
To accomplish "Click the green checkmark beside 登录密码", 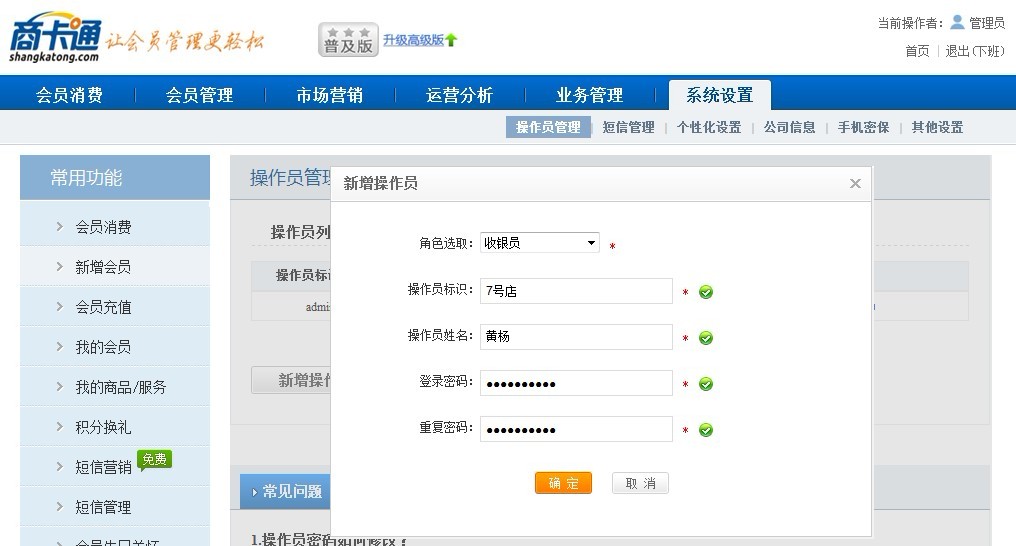I will (706, 384).
